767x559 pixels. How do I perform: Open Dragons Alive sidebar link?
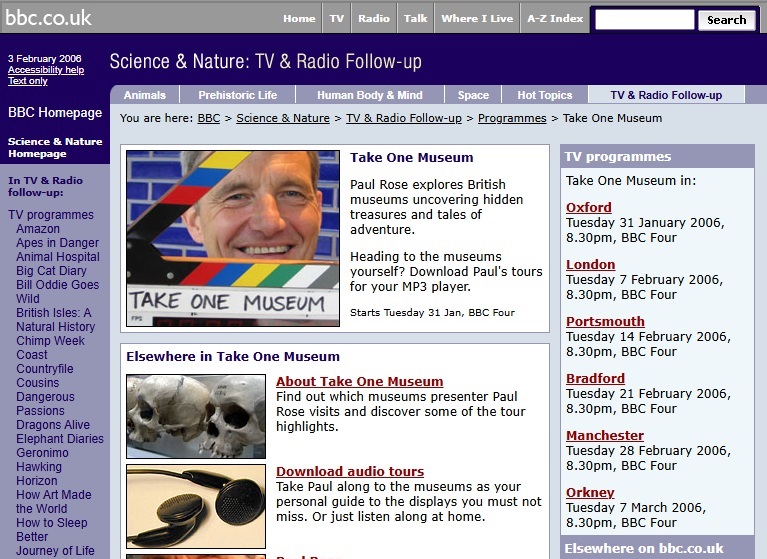[53, 425]
